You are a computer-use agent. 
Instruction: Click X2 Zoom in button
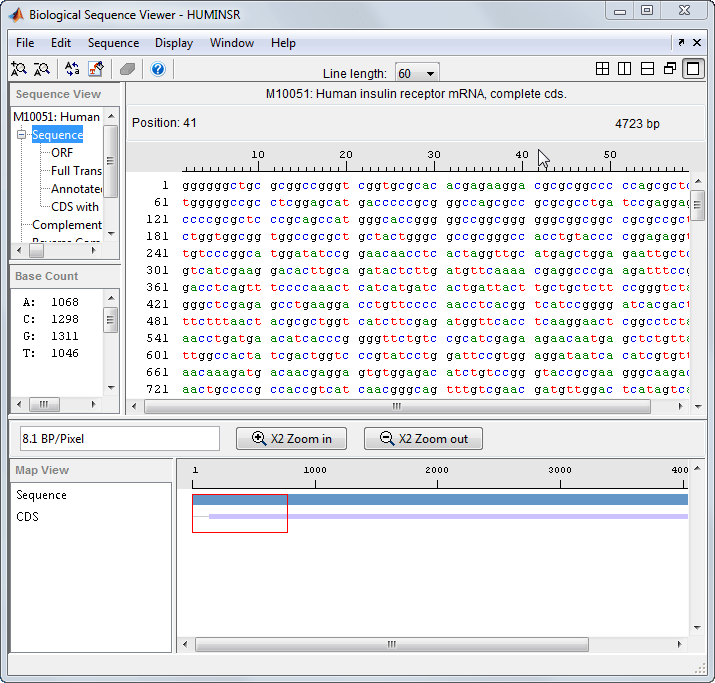[291, 439]
